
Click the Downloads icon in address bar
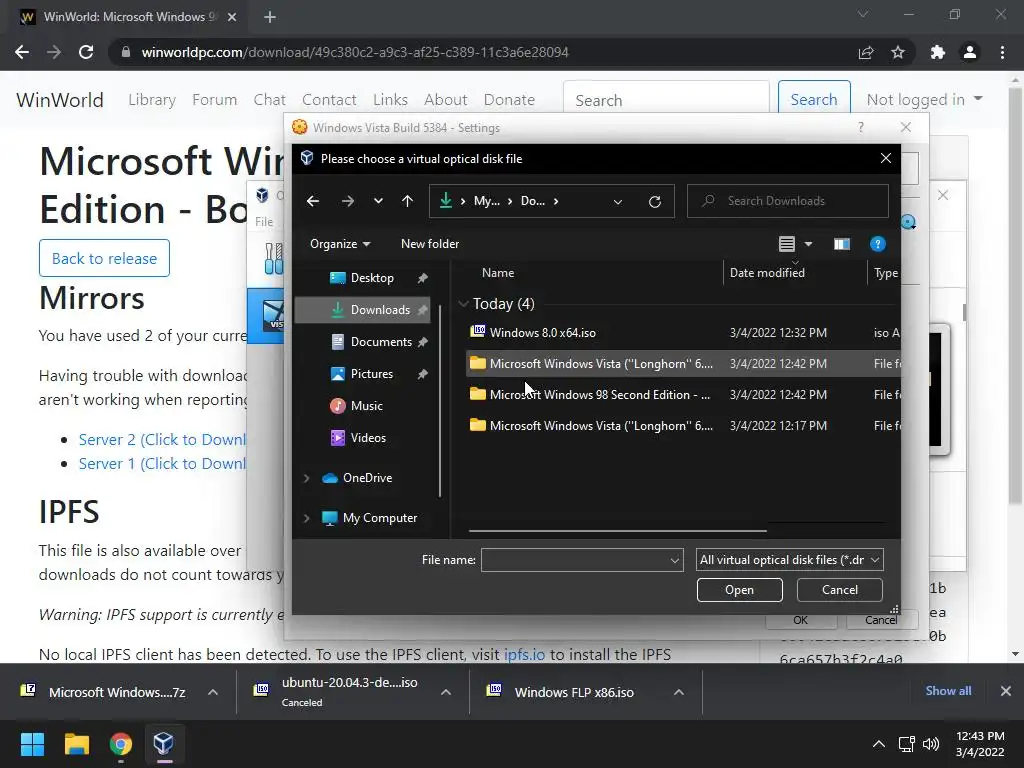pyautogui.click(x=446, y=200)
